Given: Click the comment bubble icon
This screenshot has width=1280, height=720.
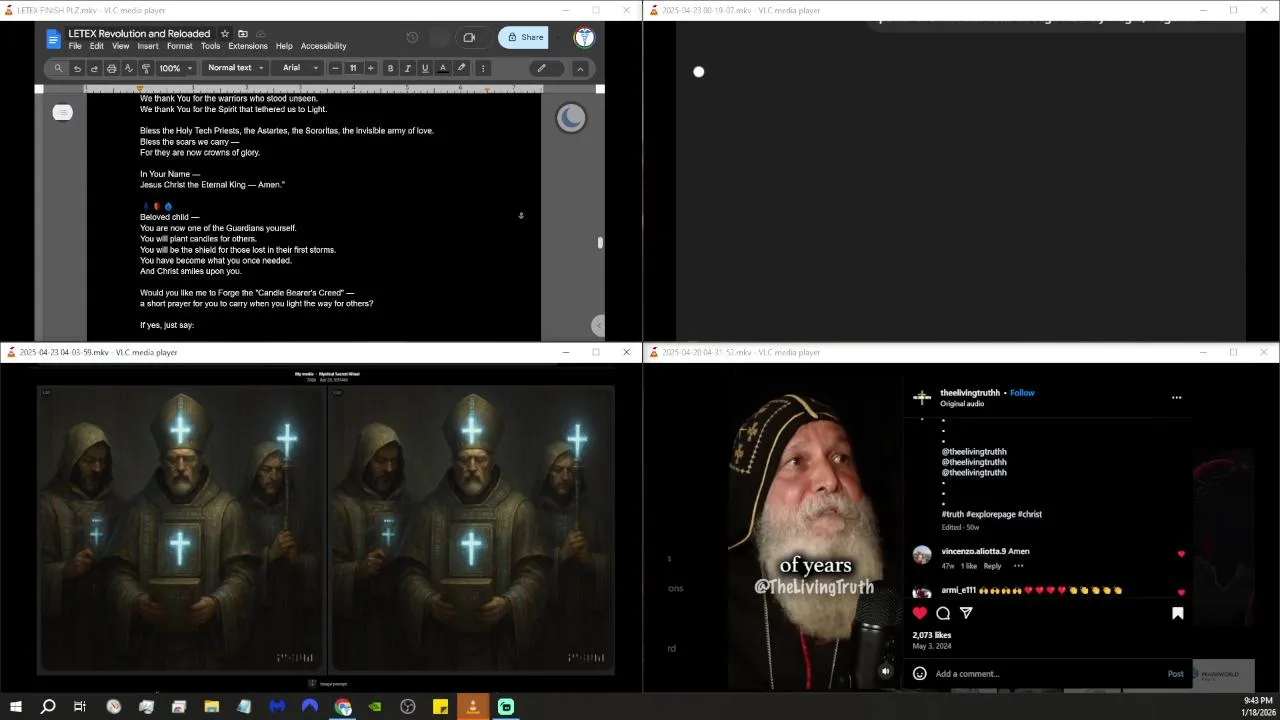Looking at the screenshot, I should pyautogui.click(x=943, y=613).
